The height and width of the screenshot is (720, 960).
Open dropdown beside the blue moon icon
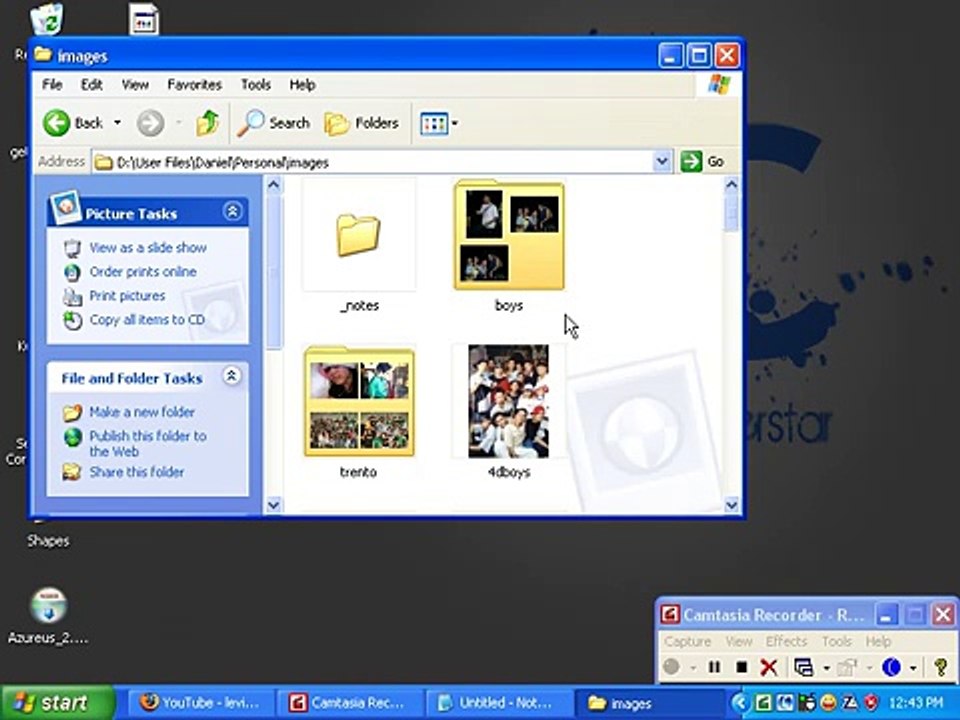tap(913, 667)
